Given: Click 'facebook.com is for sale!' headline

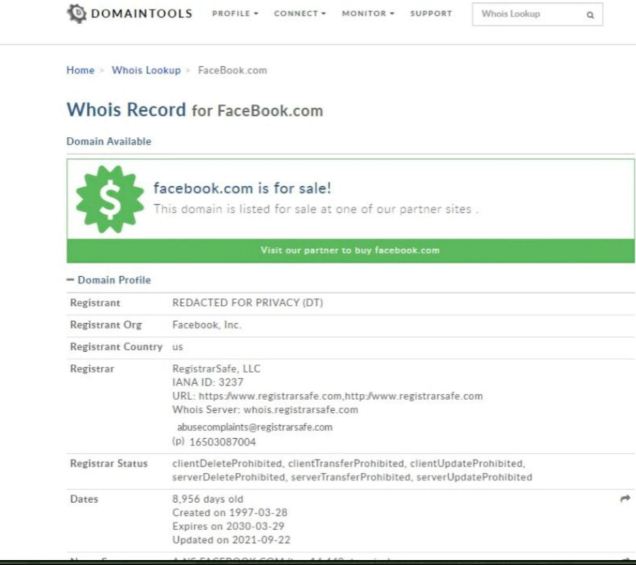Looking at the screenshot, I should point(242,188).
